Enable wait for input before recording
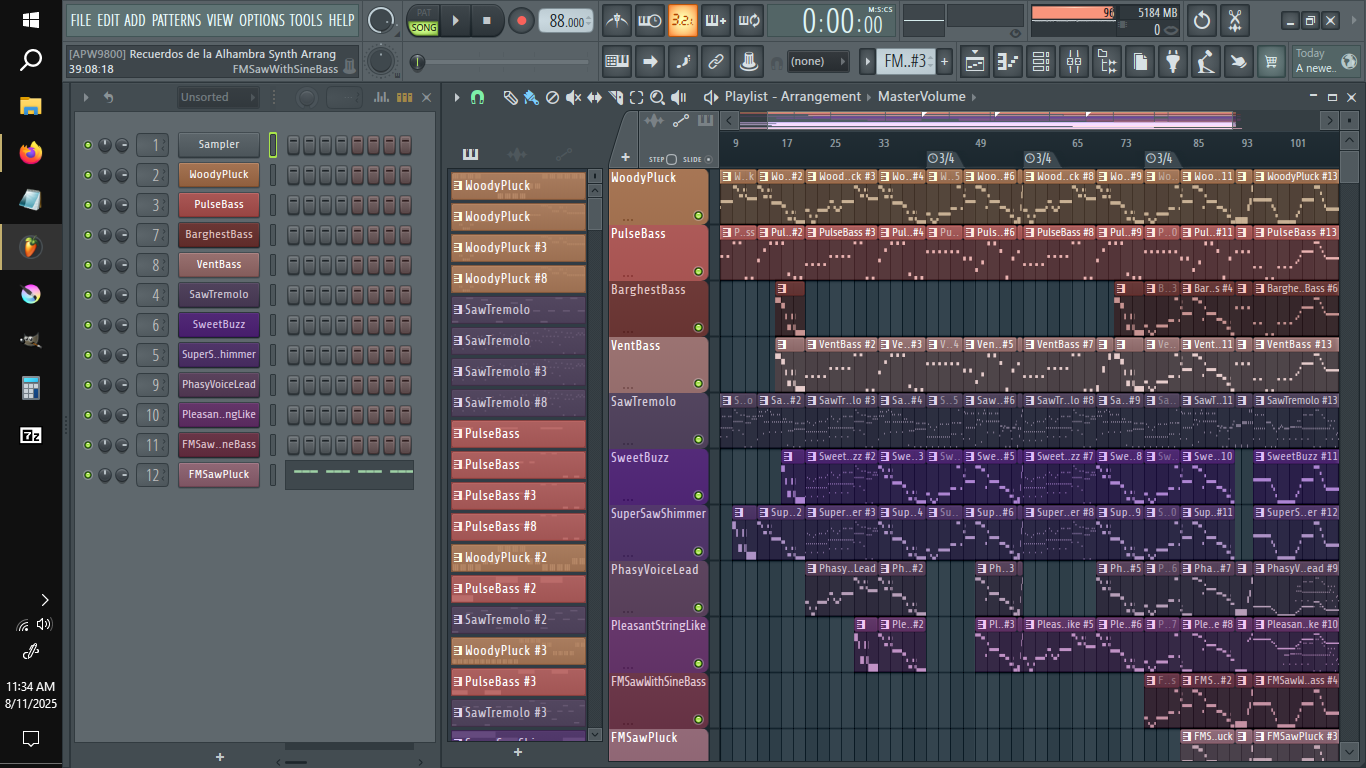The image size is (1366, 768). click(650, 20)
